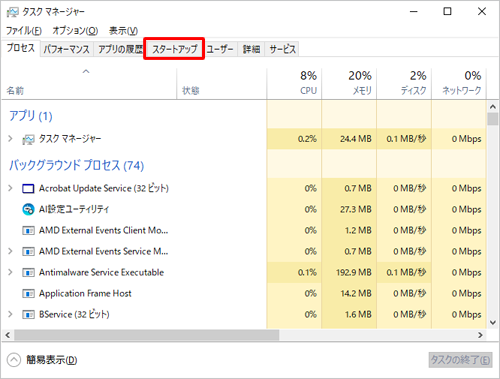Switch to the ユーザー tab

click(220, 49)
